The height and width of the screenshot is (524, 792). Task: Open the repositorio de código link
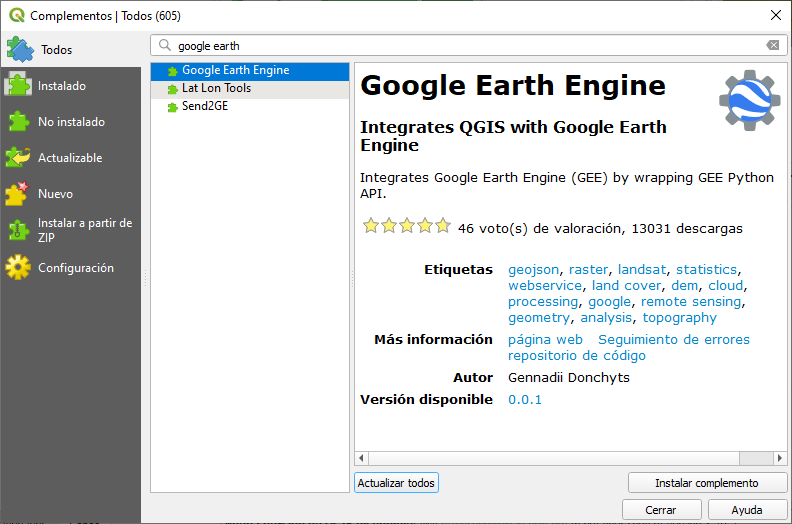[x=576, y=356]
